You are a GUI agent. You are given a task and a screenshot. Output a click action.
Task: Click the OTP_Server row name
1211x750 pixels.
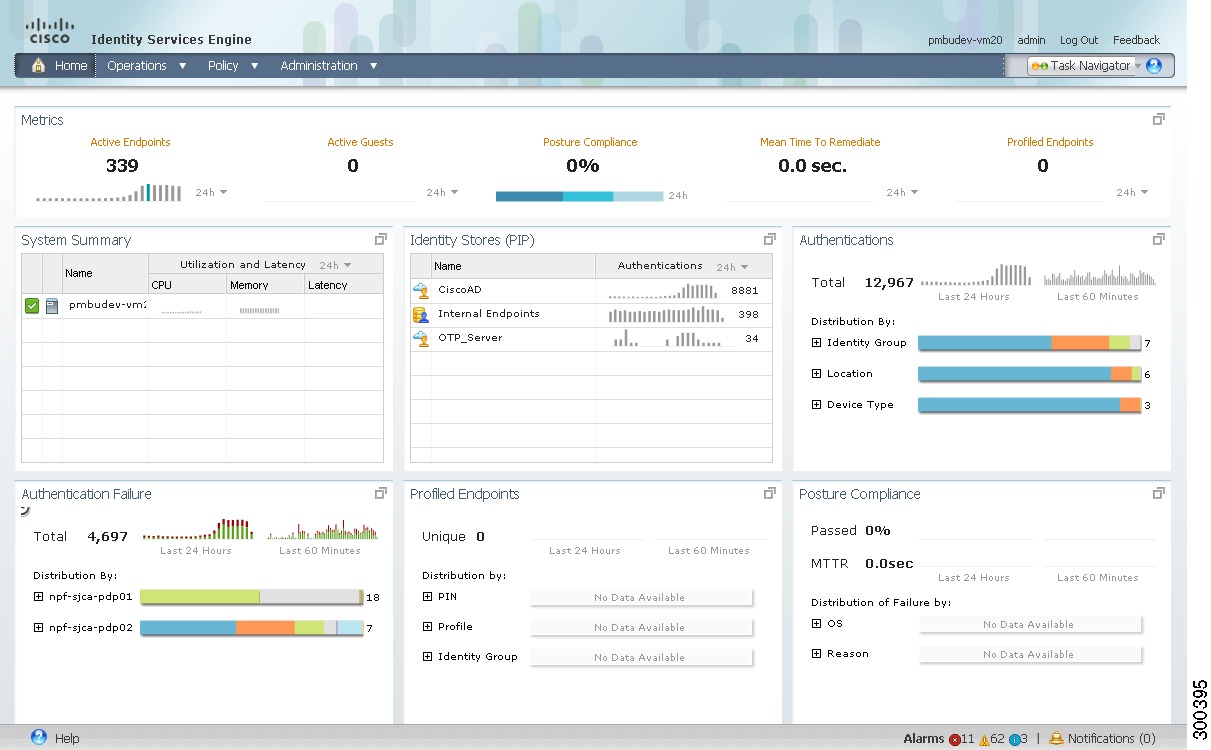tap(470, 338)
